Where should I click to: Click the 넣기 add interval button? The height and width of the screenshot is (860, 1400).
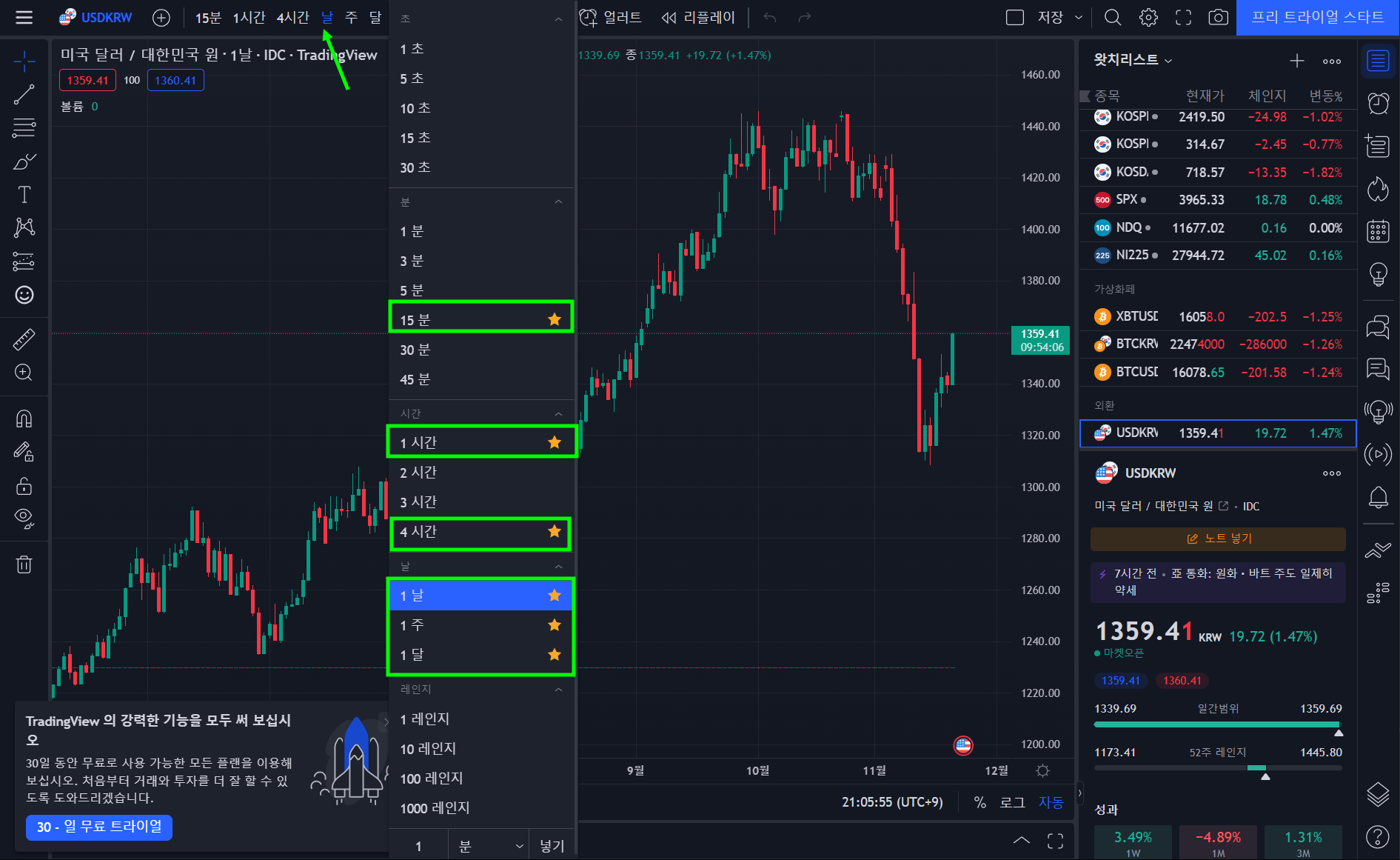(x=552, y=846)
